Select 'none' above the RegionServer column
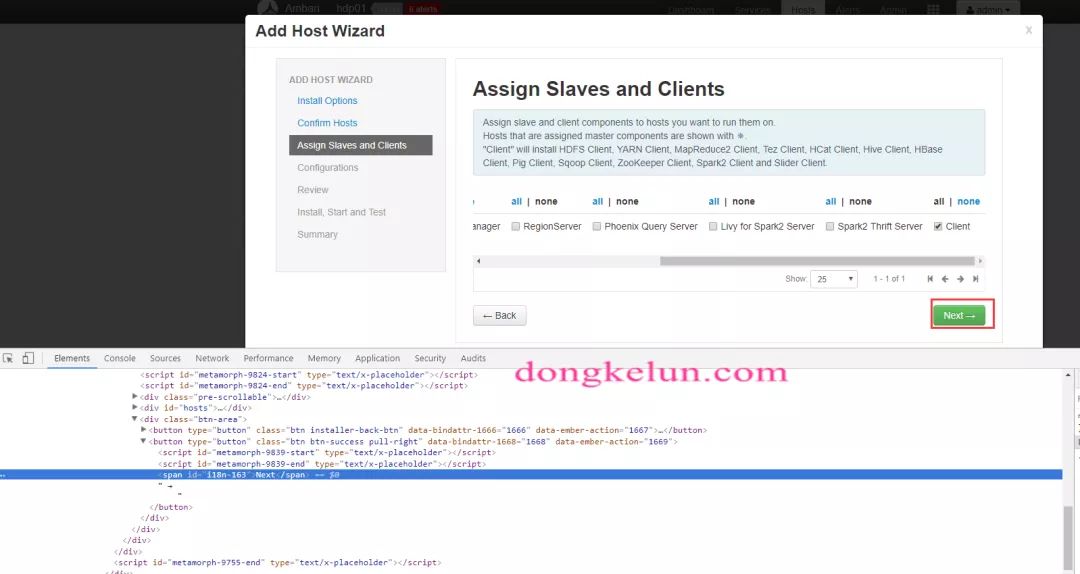This screenshot has width=1080, height=574. click(546, 201)
